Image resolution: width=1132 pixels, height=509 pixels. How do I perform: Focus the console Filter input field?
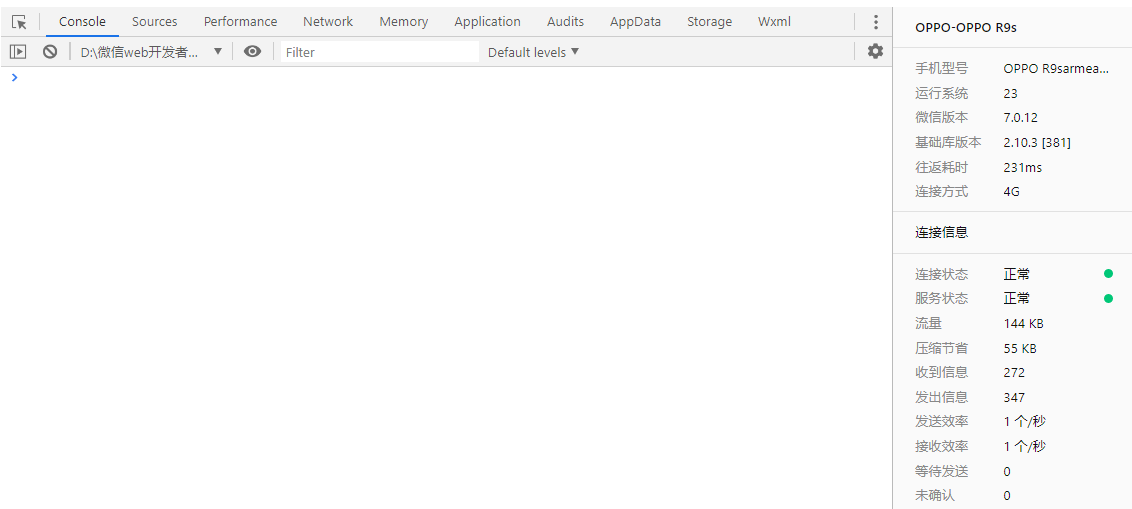point(380,52)
